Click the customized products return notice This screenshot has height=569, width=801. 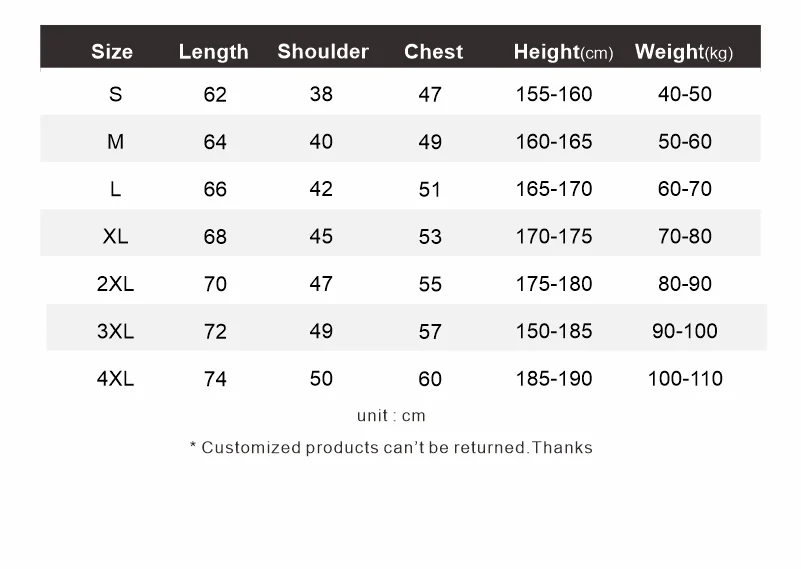point(391,447)
